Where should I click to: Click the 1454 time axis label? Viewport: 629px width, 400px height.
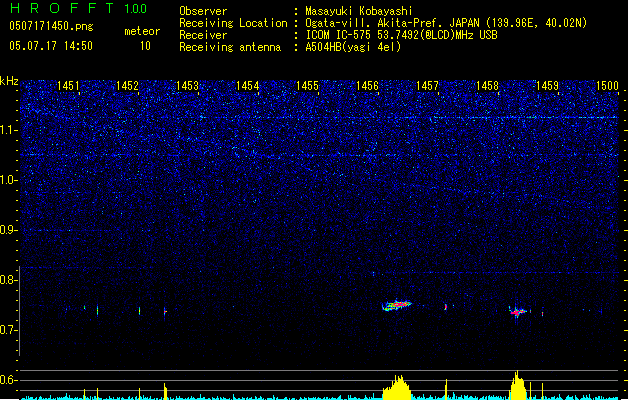tap(248, 86)
